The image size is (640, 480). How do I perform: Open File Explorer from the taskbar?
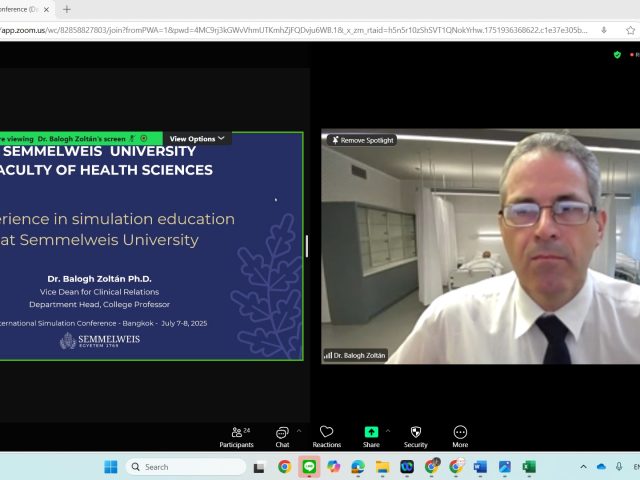coord(382,467)
